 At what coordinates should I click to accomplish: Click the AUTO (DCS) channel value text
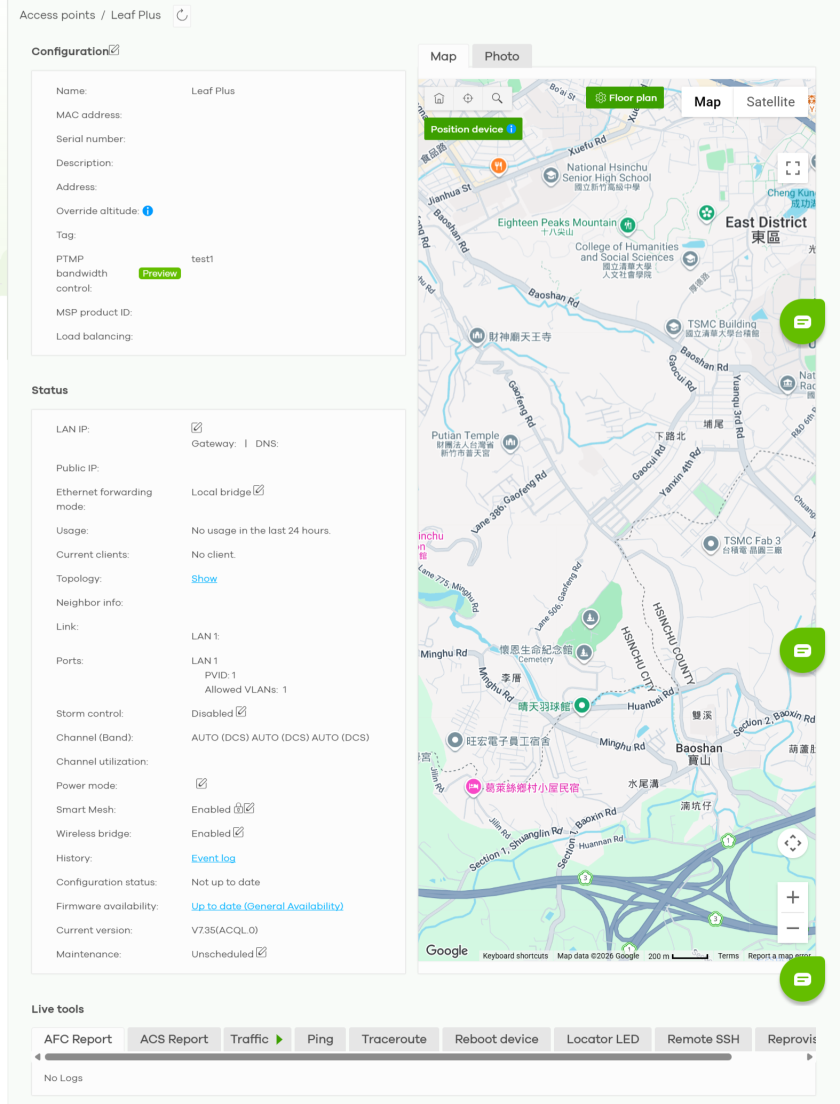point(280,738)
